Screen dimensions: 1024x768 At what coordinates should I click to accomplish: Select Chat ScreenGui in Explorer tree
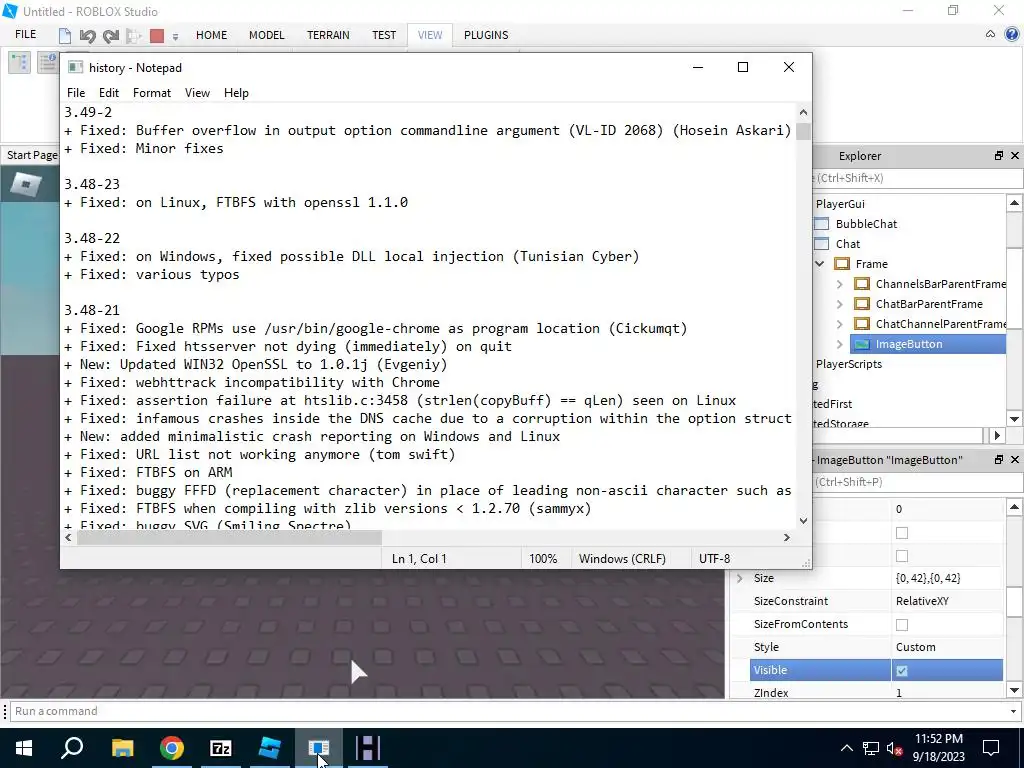pyautogui.click(x=848, y=244)
